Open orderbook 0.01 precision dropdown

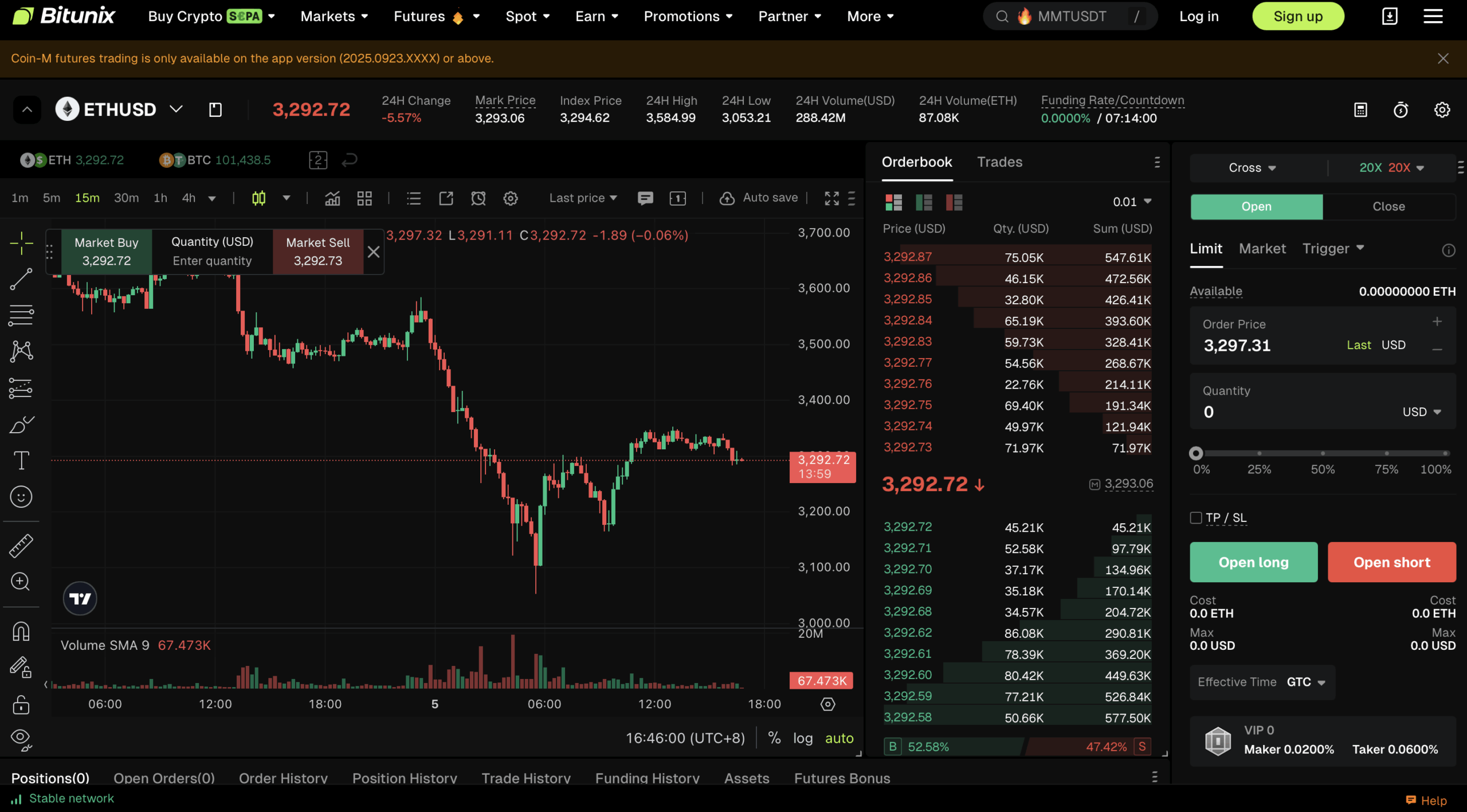click(1132, 202)
